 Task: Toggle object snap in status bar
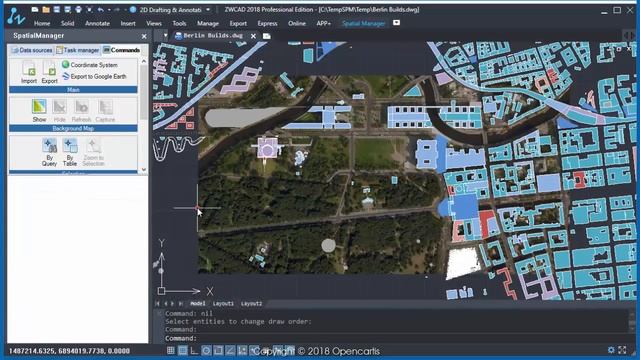tap(218, 351)
